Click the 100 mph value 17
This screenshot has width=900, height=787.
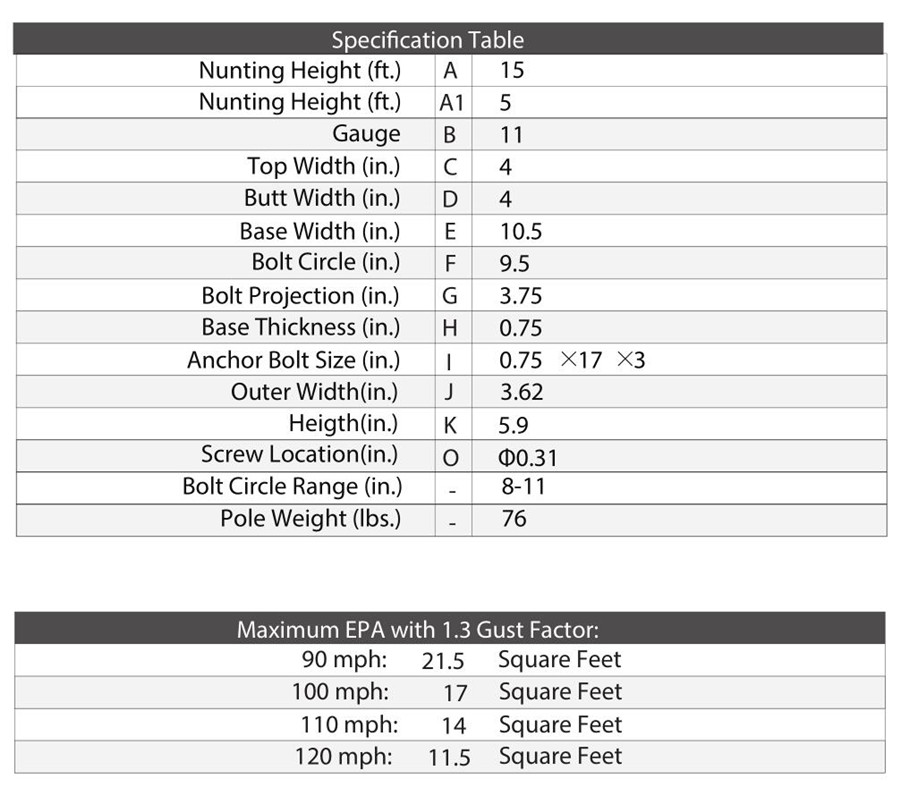455,693
